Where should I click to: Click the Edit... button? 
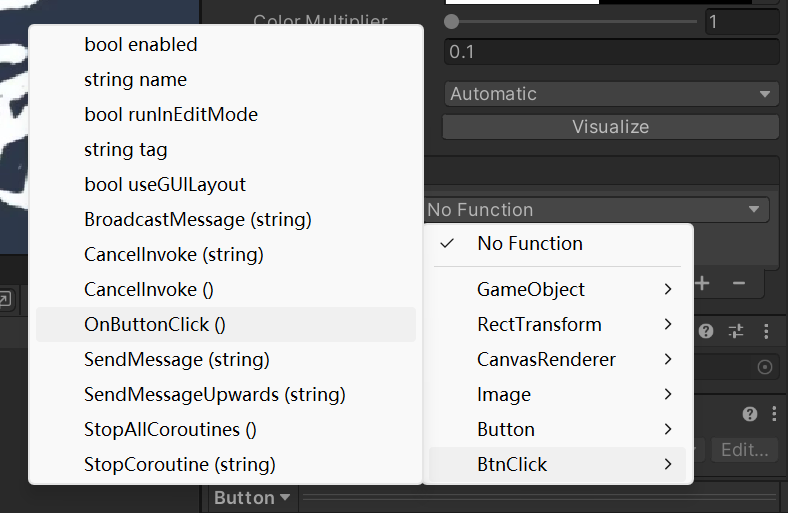point(744,450)
